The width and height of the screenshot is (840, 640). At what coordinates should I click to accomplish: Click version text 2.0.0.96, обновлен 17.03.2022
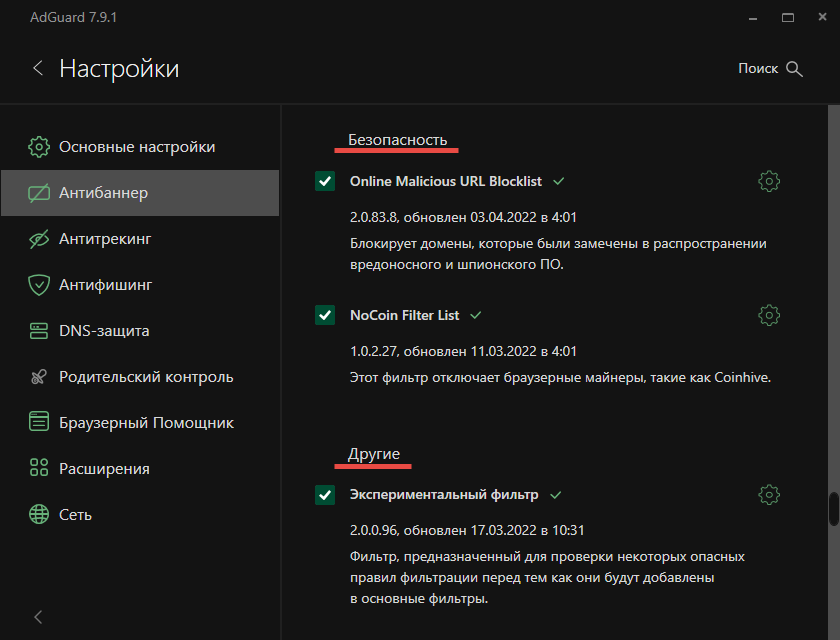click(467, 530)
